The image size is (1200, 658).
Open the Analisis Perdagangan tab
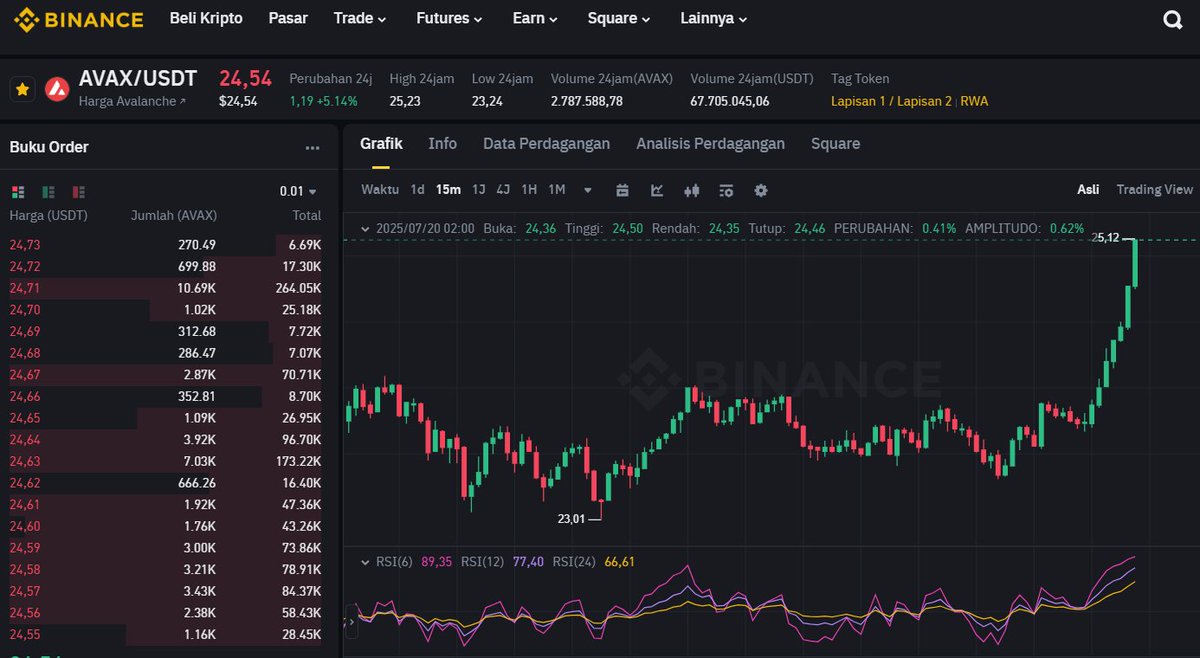pos(710,143)
